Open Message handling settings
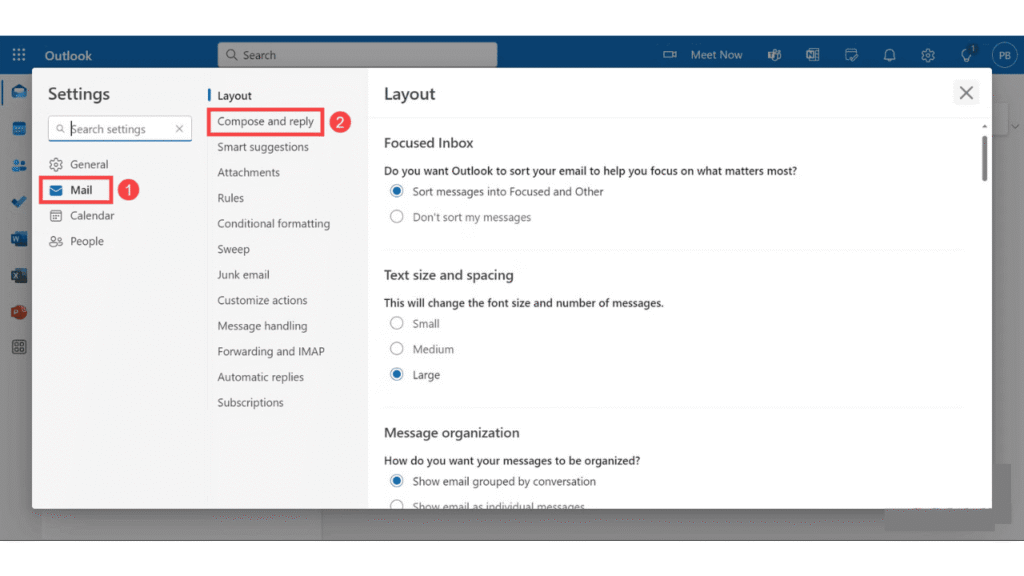The image size is (1024, 576). pos(262,325)
